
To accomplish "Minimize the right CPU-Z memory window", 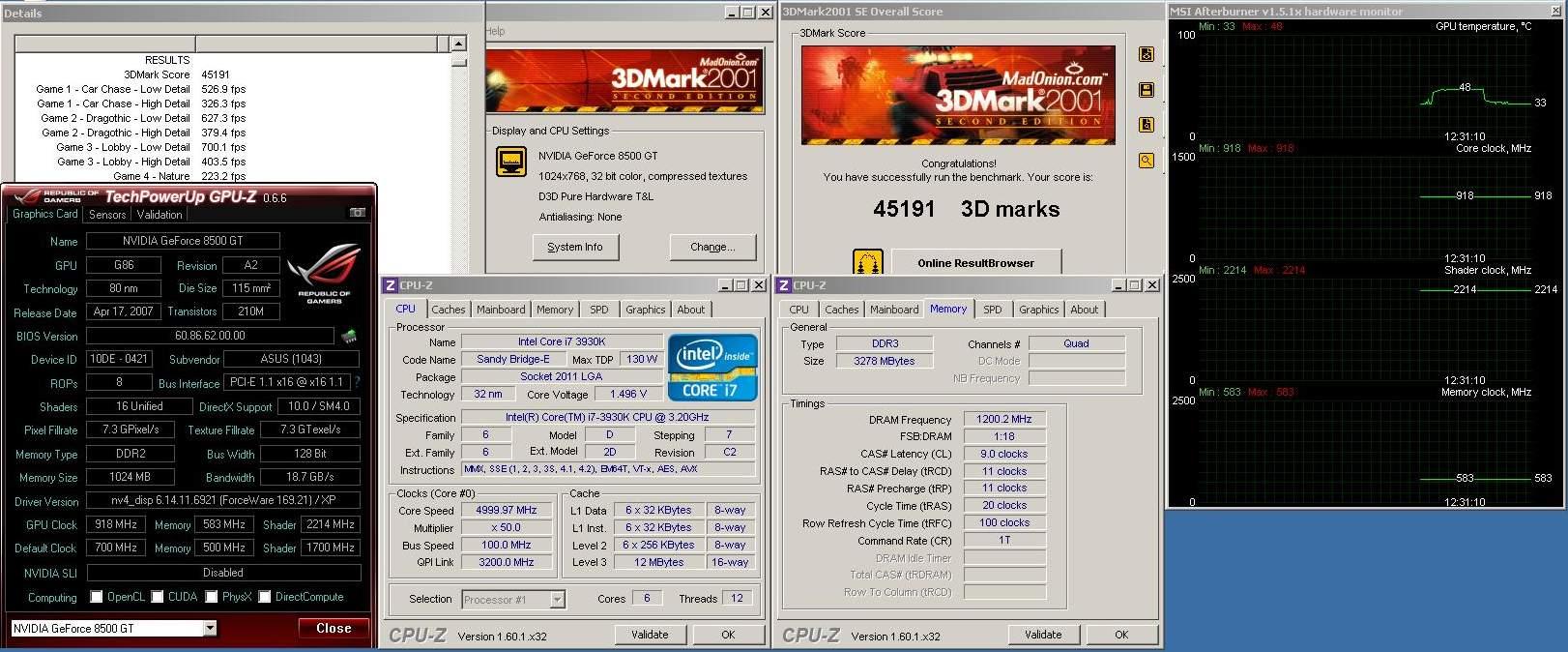I will 1119,285.
